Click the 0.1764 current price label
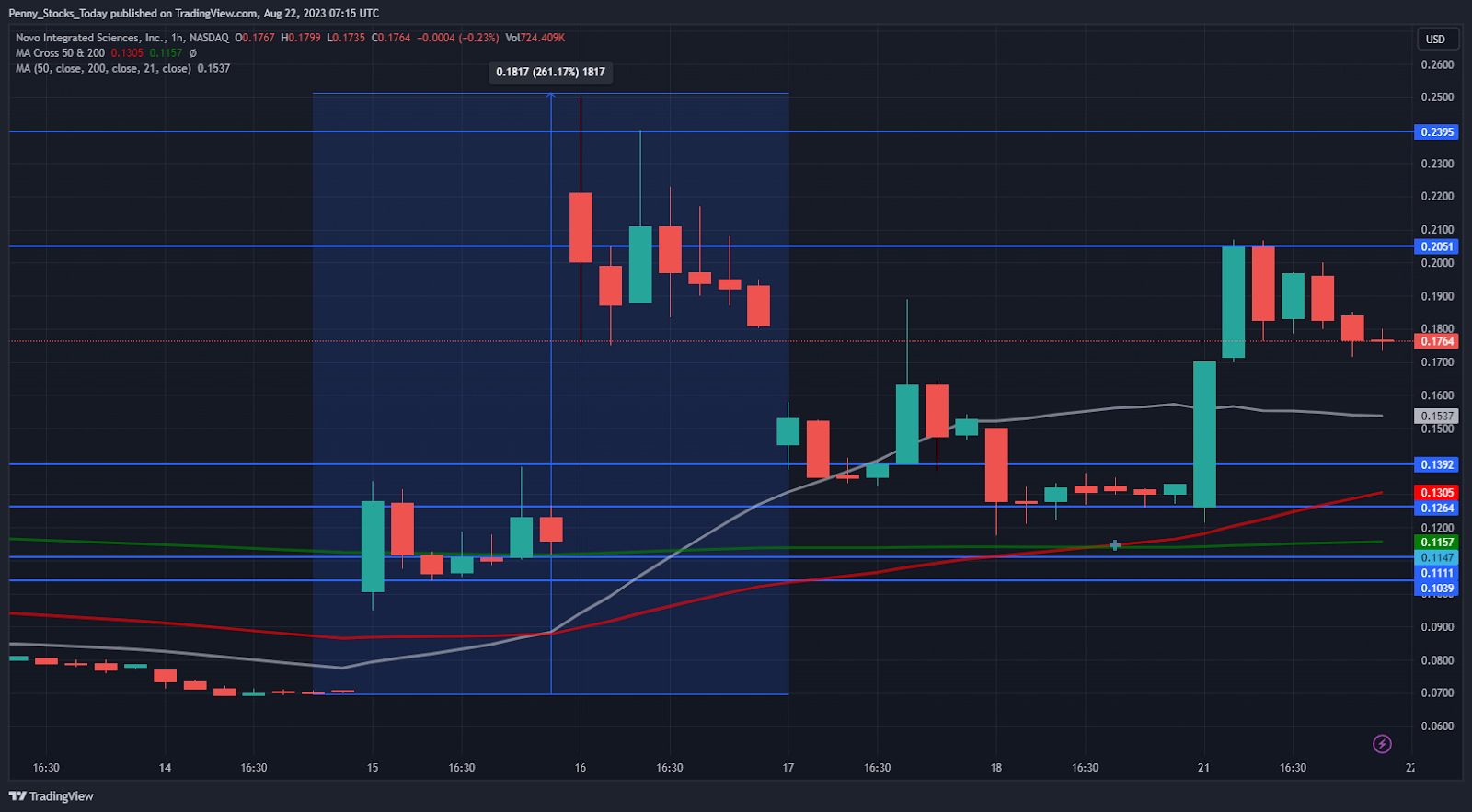Screen dimensions: 1472x812 click(1436, 341)
